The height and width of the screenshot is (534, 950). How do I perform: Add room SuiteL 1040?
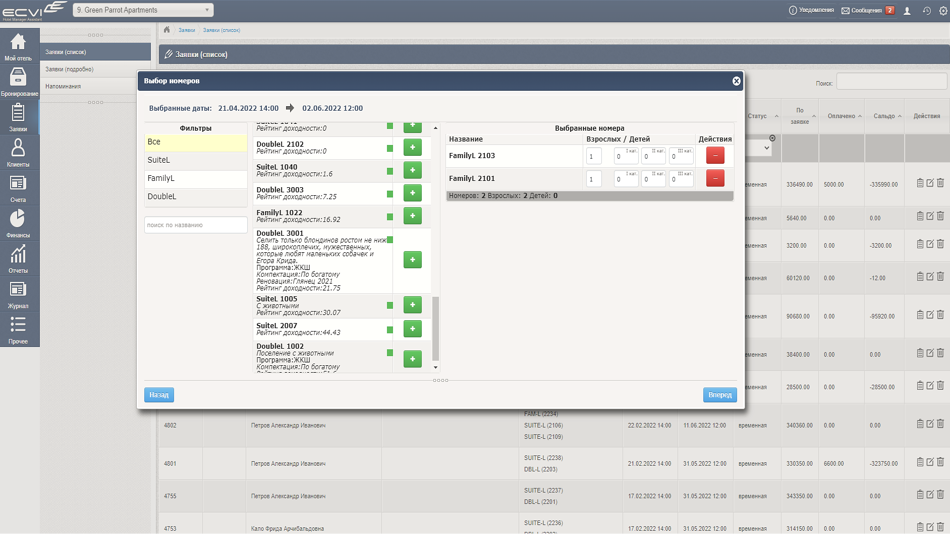(x=413, y=170)
